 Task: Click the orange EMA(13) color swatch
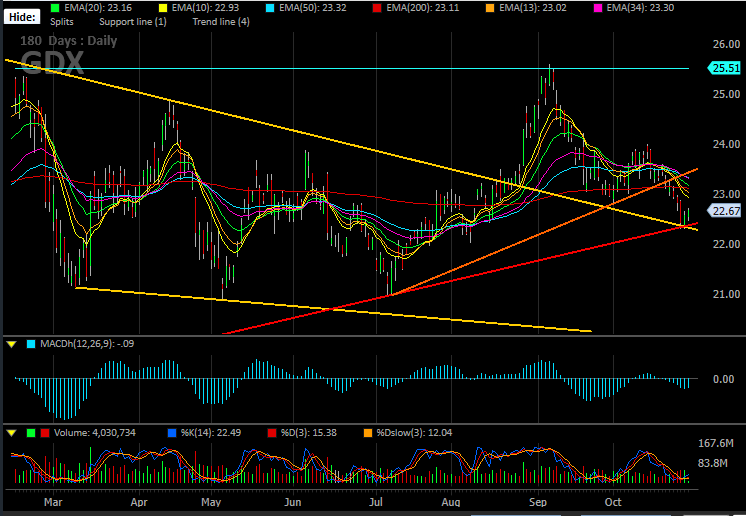(x=488, y=8)
